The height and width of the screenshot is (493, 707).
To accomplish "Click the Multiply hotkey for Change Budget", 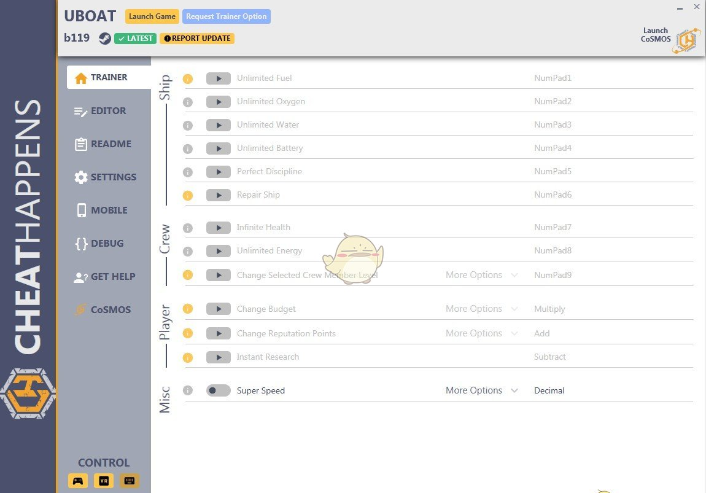I will (550, 309).
